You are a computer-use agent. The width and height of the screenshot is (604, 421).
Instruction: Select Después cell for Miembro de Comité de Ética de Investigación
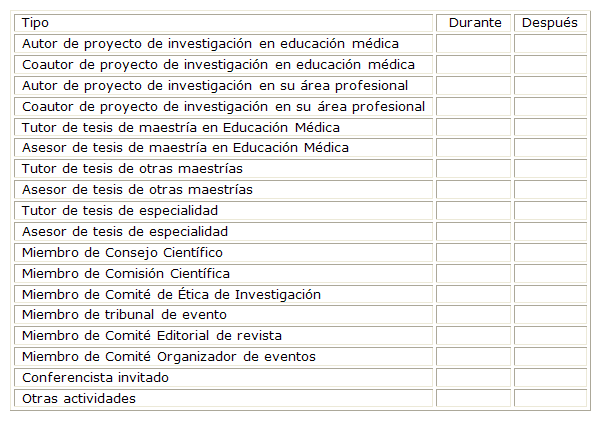pyautogui.click(x=550, y=294)
